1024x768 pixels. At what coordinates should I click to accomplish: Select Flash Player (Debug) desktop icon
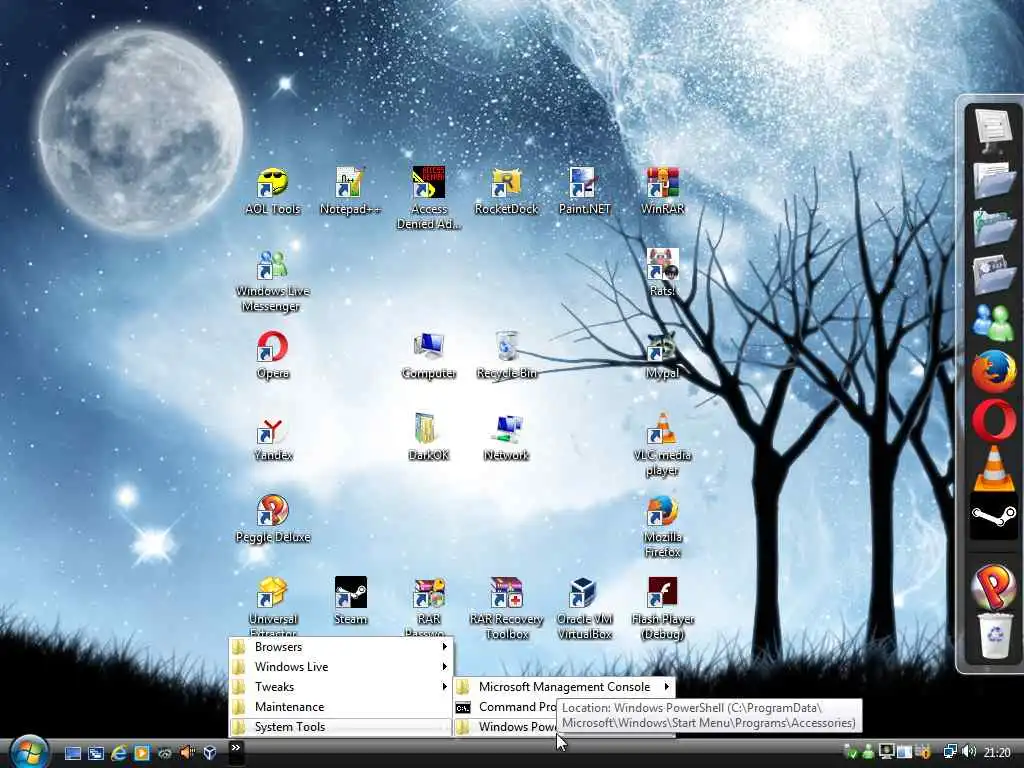click(x=662, y=609)
